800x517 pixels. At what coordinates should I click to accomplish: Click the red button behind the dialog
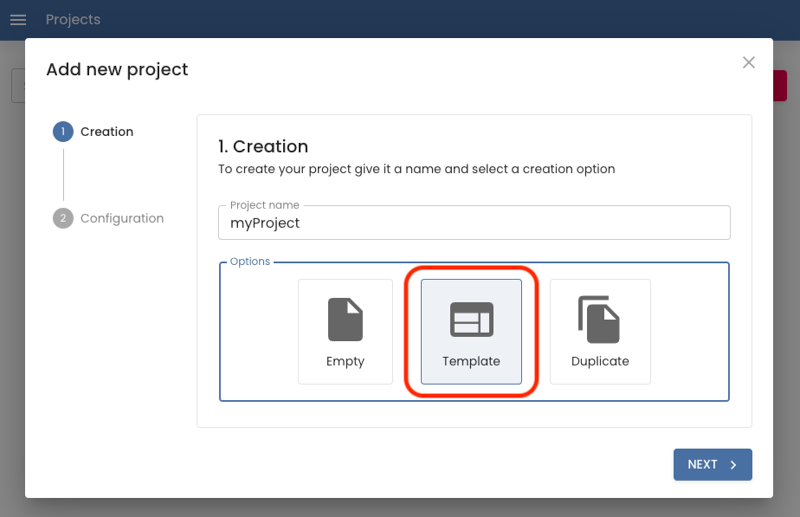click(779, 85)
